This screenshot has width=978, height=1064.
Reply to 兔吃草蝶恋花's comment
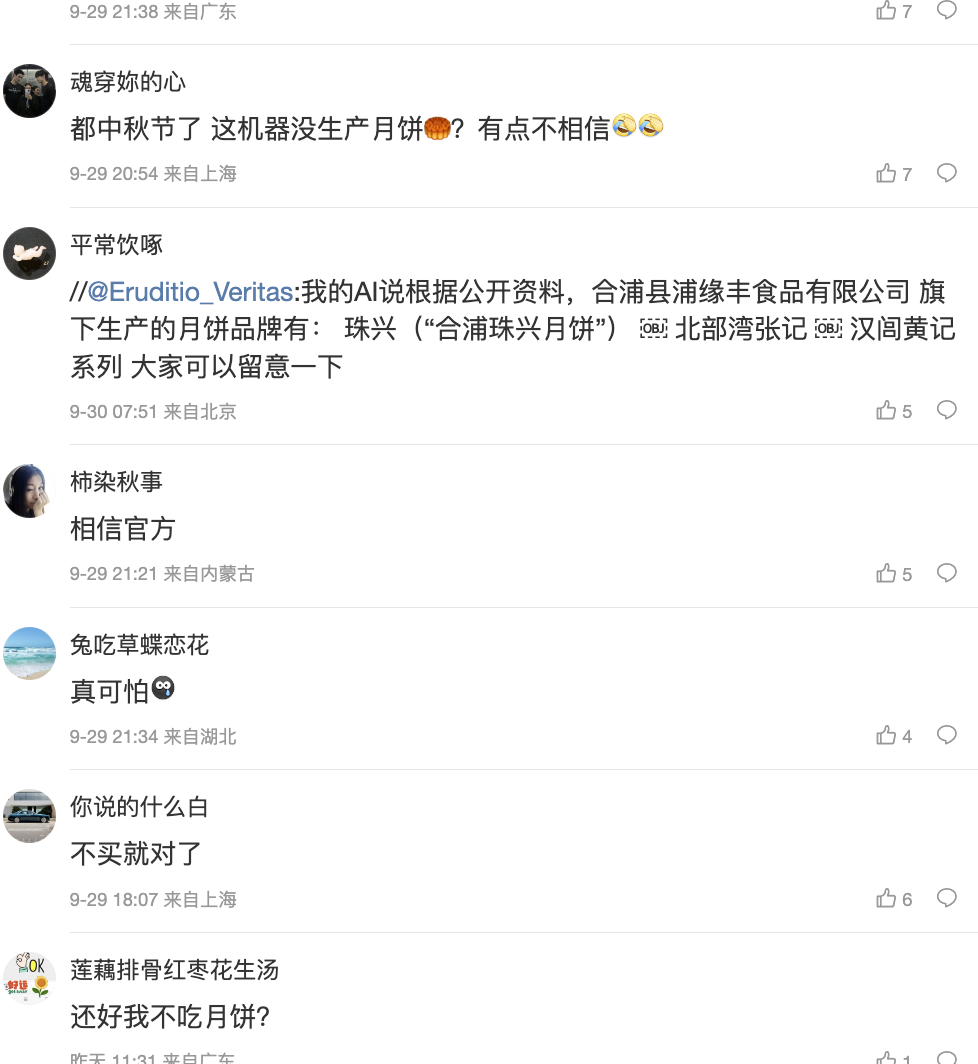946,737
